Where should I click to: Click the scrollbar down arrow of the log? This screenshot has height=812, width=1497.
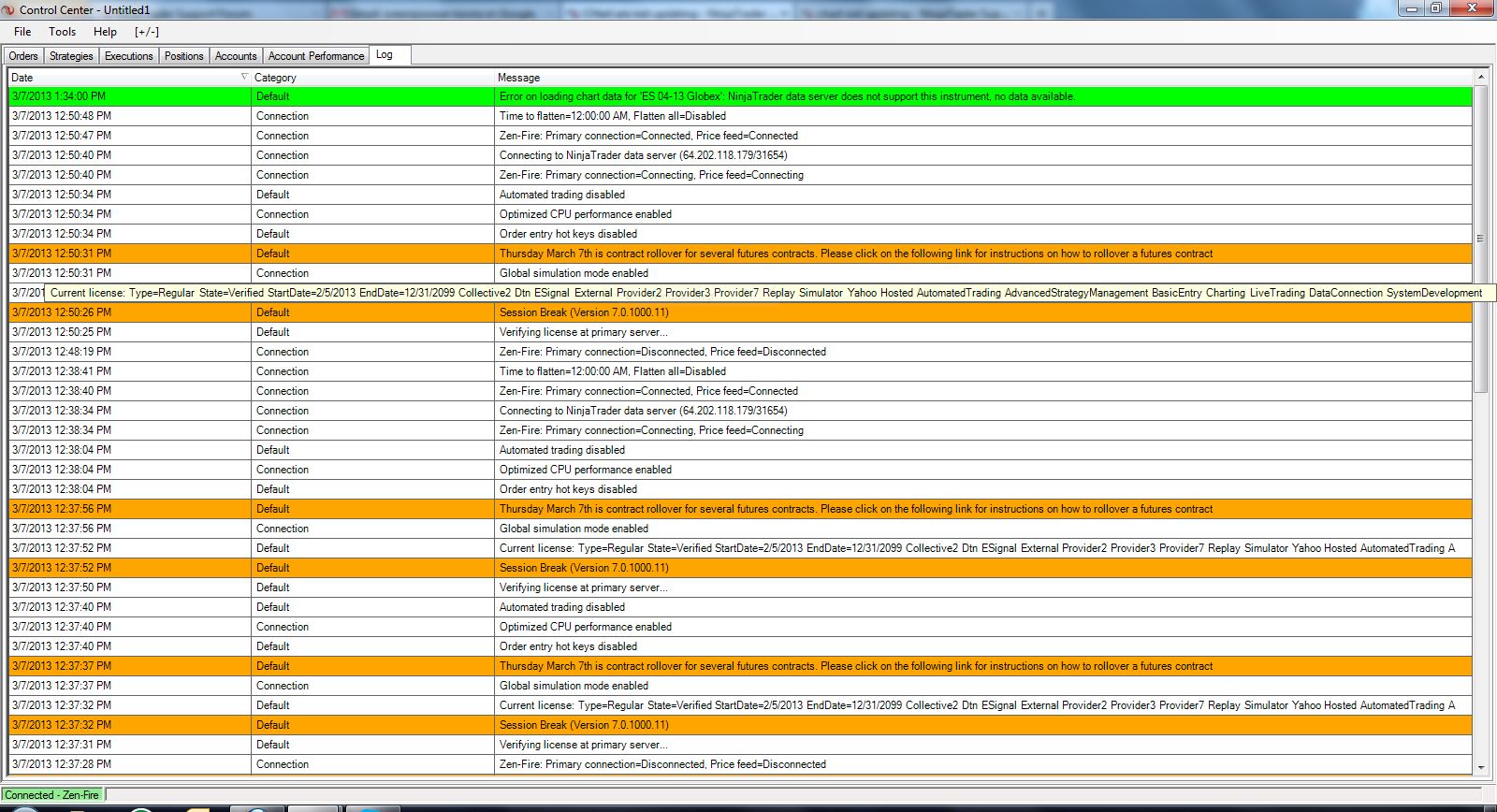click(1480, 767)
